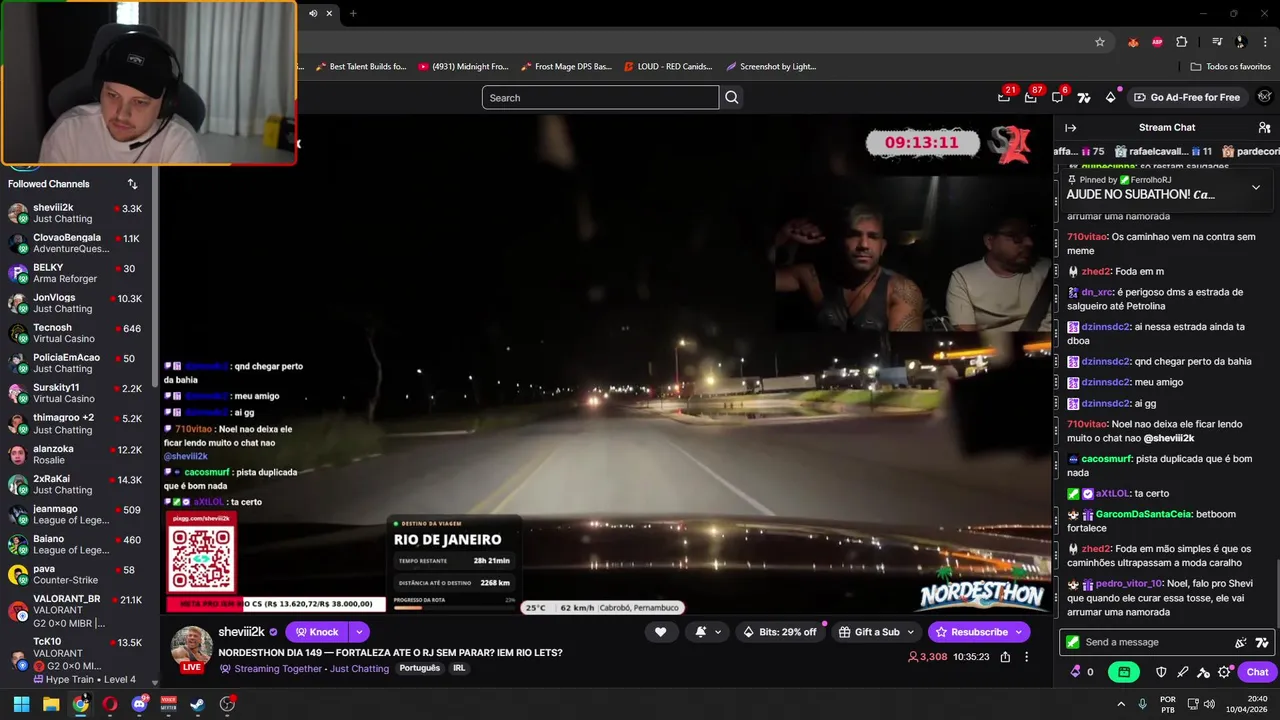The width and height of the screenshot is (1280, 720).
Task: Unfollow using the heart button
Action: tap(661, 632)
